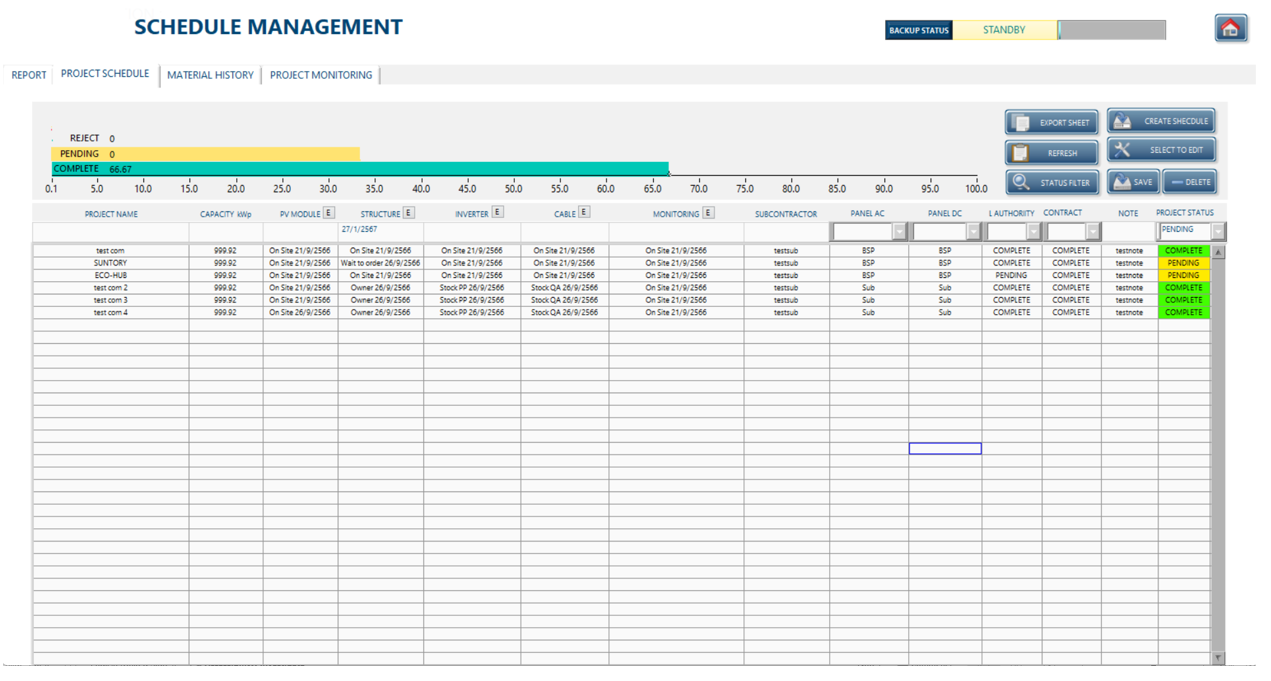Click 'test com 2' Stock PP inverter cell
This screenshot has width=1271, height=681.
click(472, 288)
